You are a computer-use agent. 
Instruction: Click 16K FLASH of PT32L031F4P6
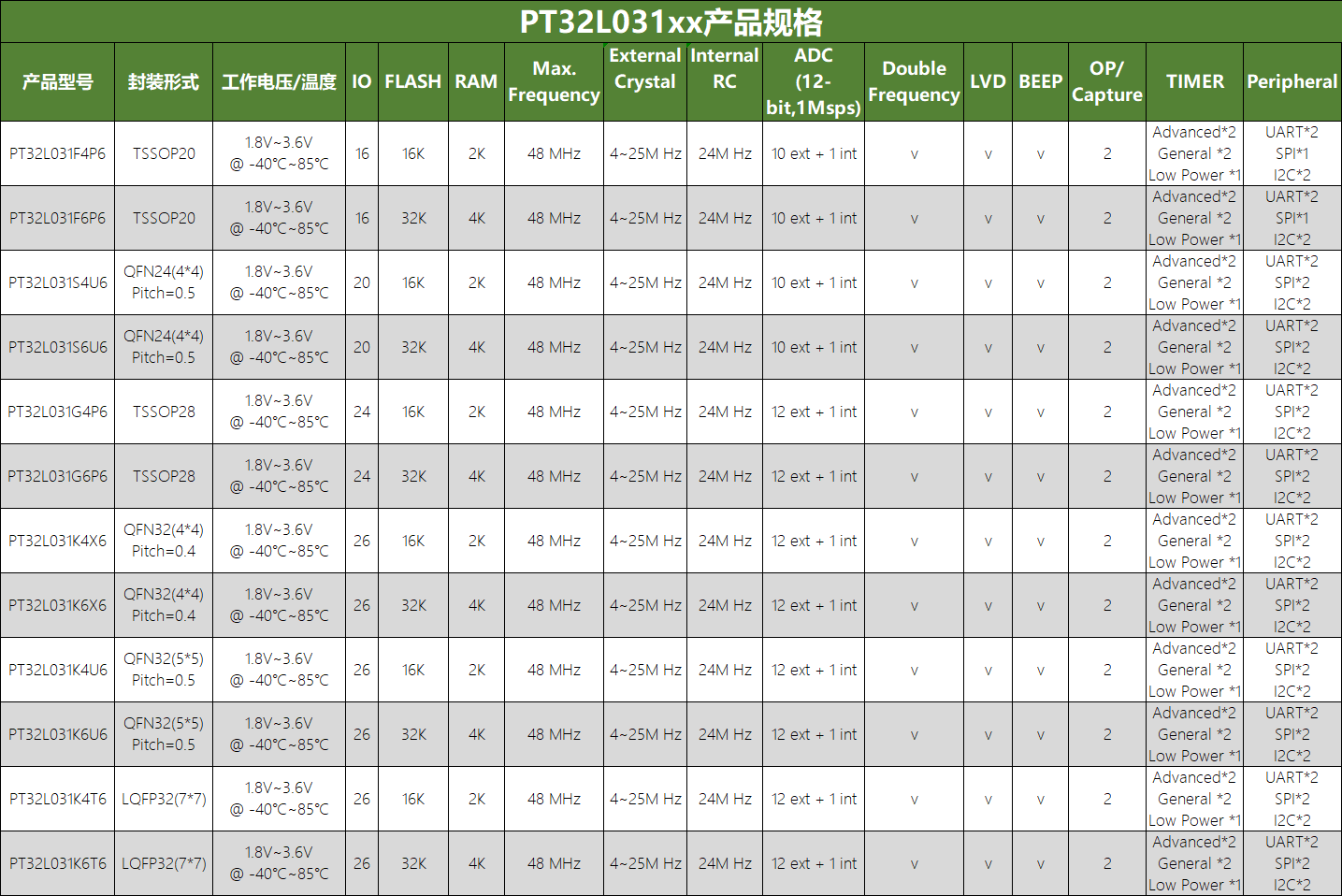413,153
